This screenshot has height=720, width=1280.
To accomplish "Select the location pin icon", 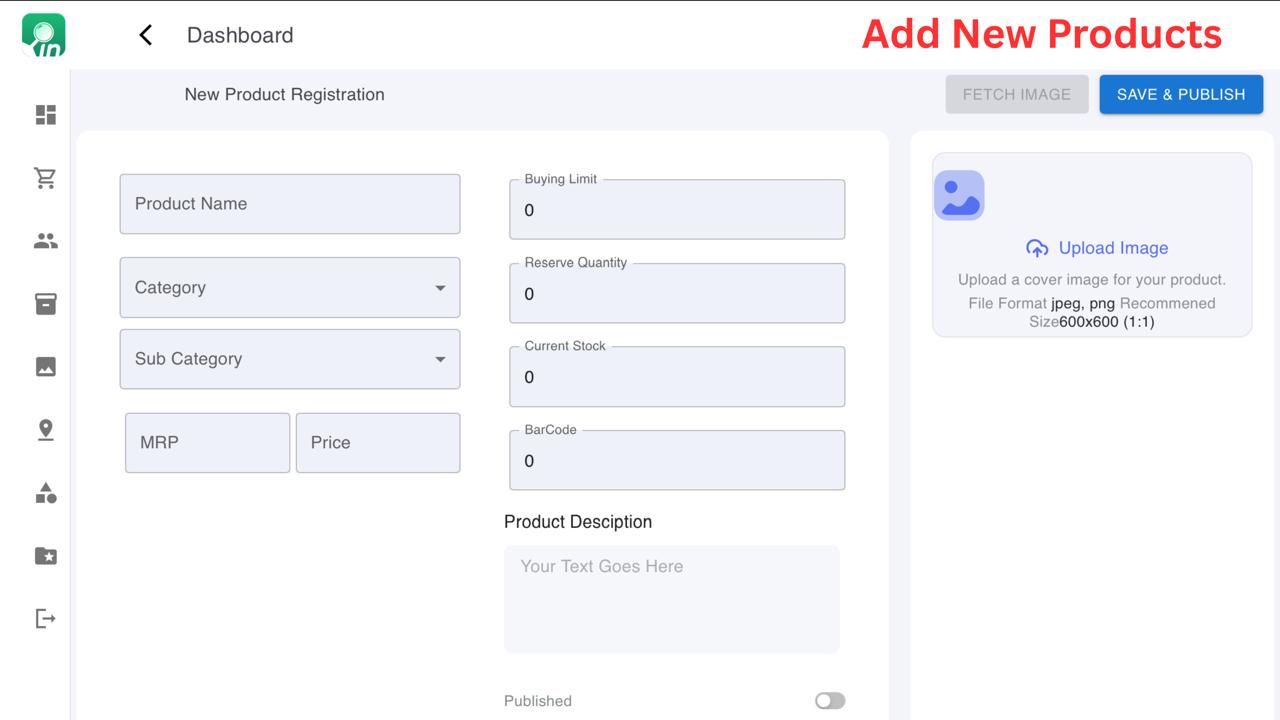I will point(44,429).
